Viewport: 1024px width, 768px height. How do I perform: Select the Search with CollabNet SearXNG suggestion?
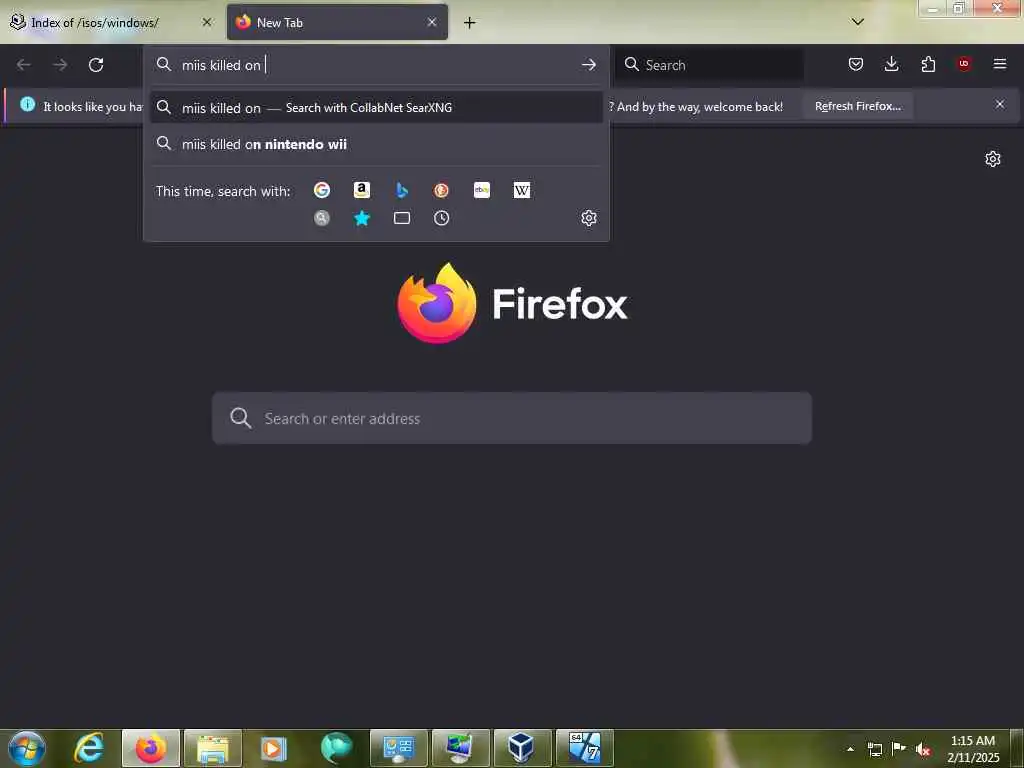click(x=376, y=108)
